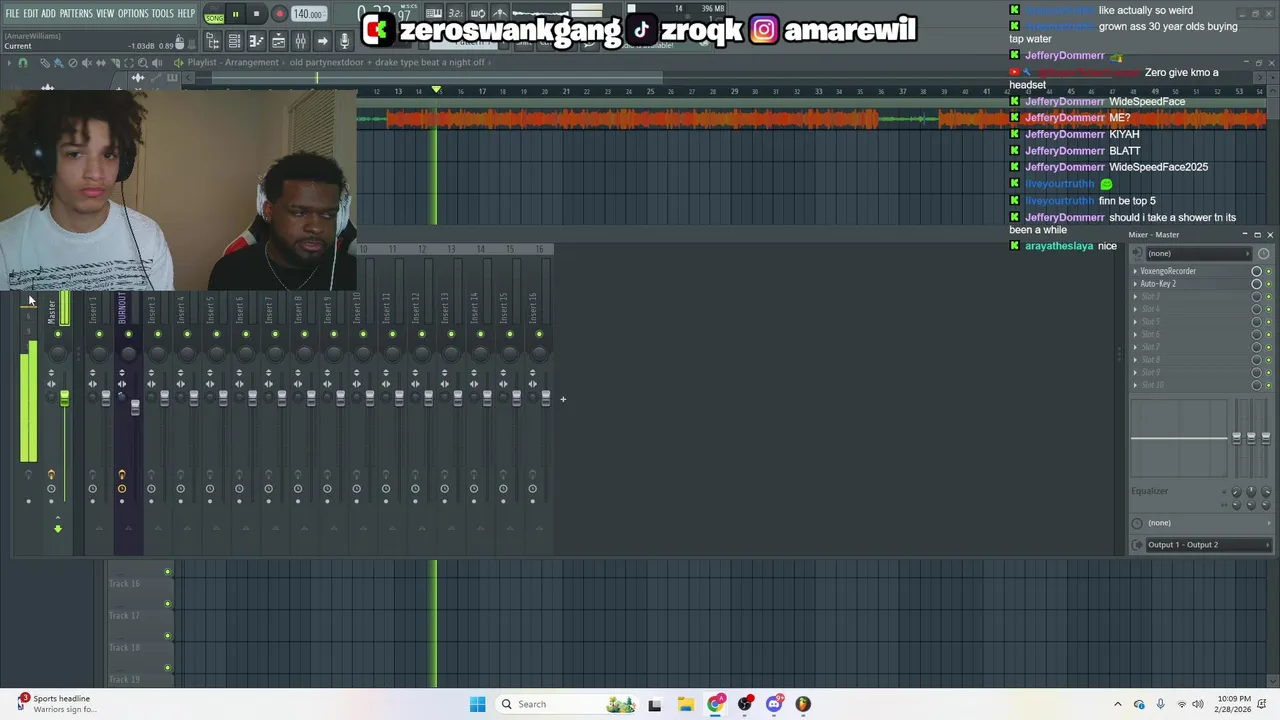Click the taskbar Search box
The image size is (1280, 720).
click(567, 704)
